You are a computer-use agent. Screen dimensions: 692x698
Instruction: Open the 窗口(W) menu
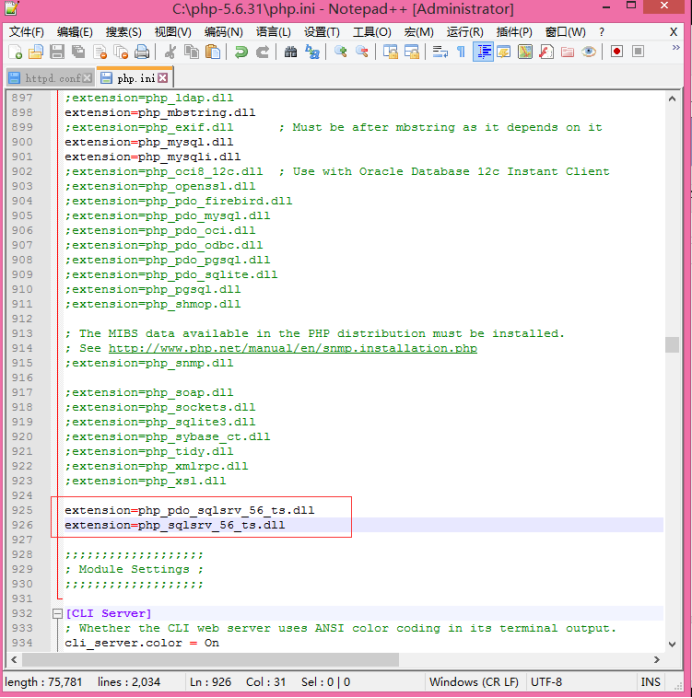[x=565, y=32]
